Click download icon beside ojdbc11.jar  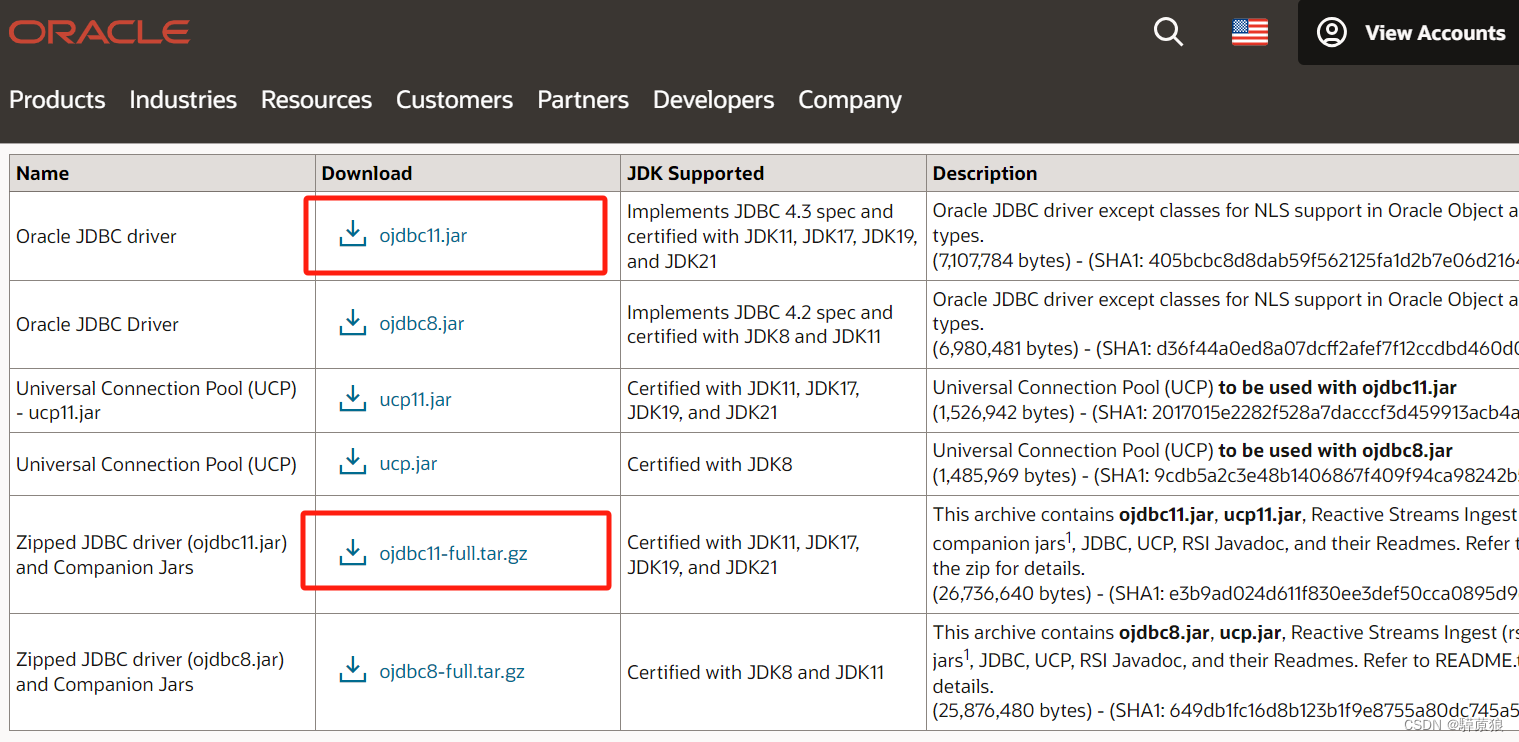(352, 235)
